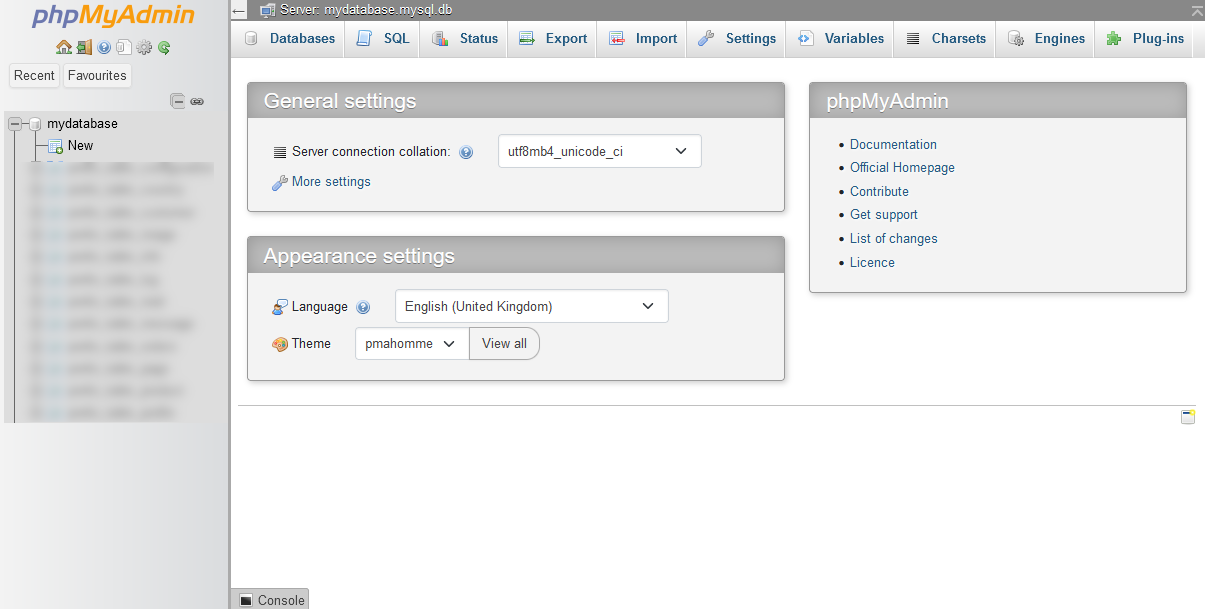Open panel settings via gear icon
Image resolution: width=1205 pixels, height=609 pixels.
(x=143, y=47)
